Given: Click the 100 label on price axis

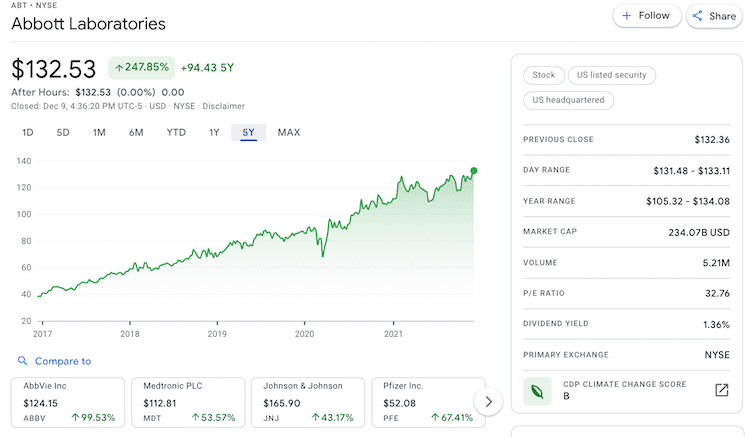Looking at the screenshot, I should [x=24, y=214].
